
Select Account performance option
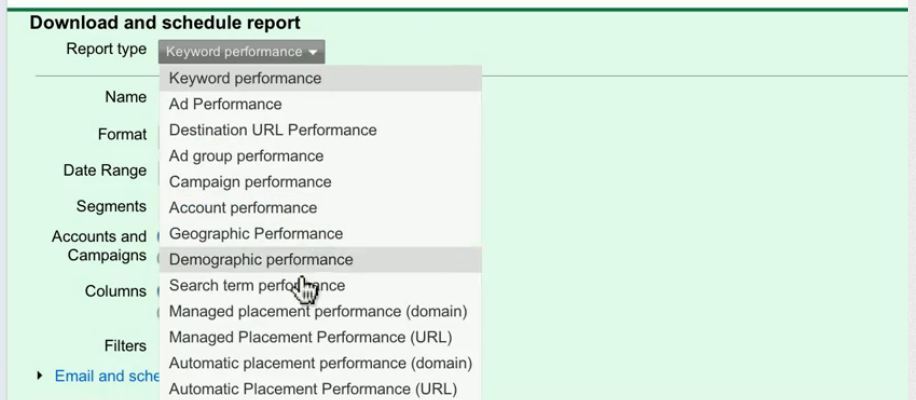320,208
